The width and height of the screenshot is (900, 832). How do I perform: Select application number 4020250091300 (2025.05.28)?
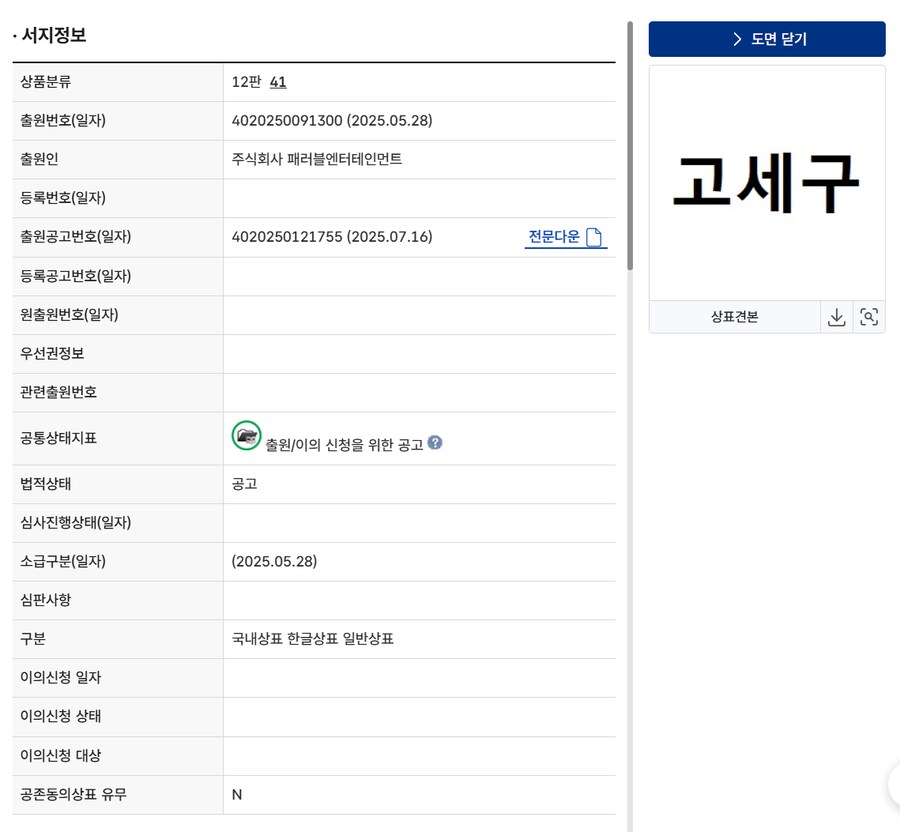332,120
